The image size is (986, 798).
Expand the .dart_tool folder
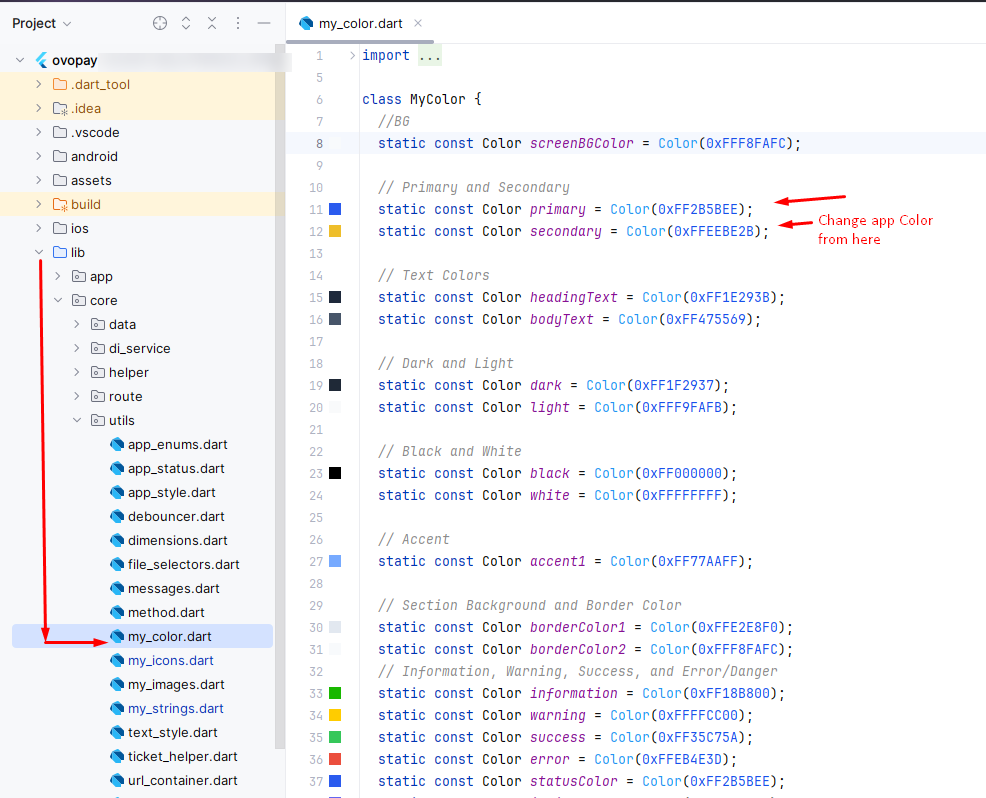tap(39, 84)
